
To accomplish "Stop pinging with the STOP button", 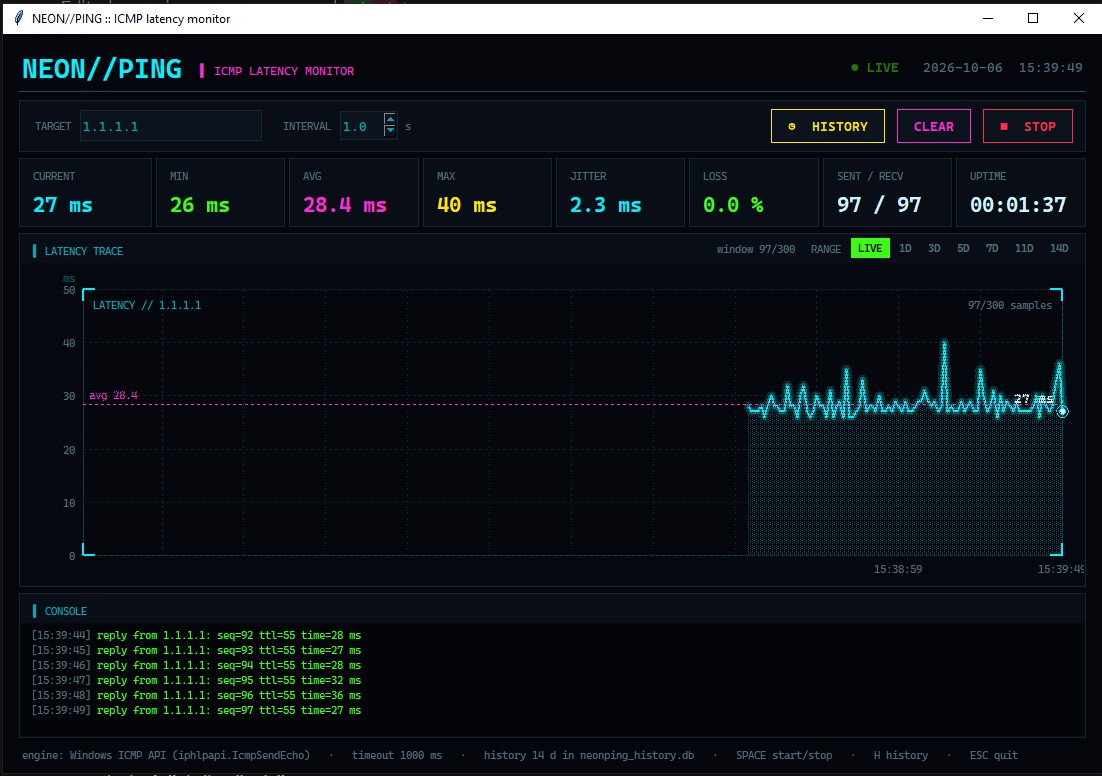I will click(x=1028, y=127).
